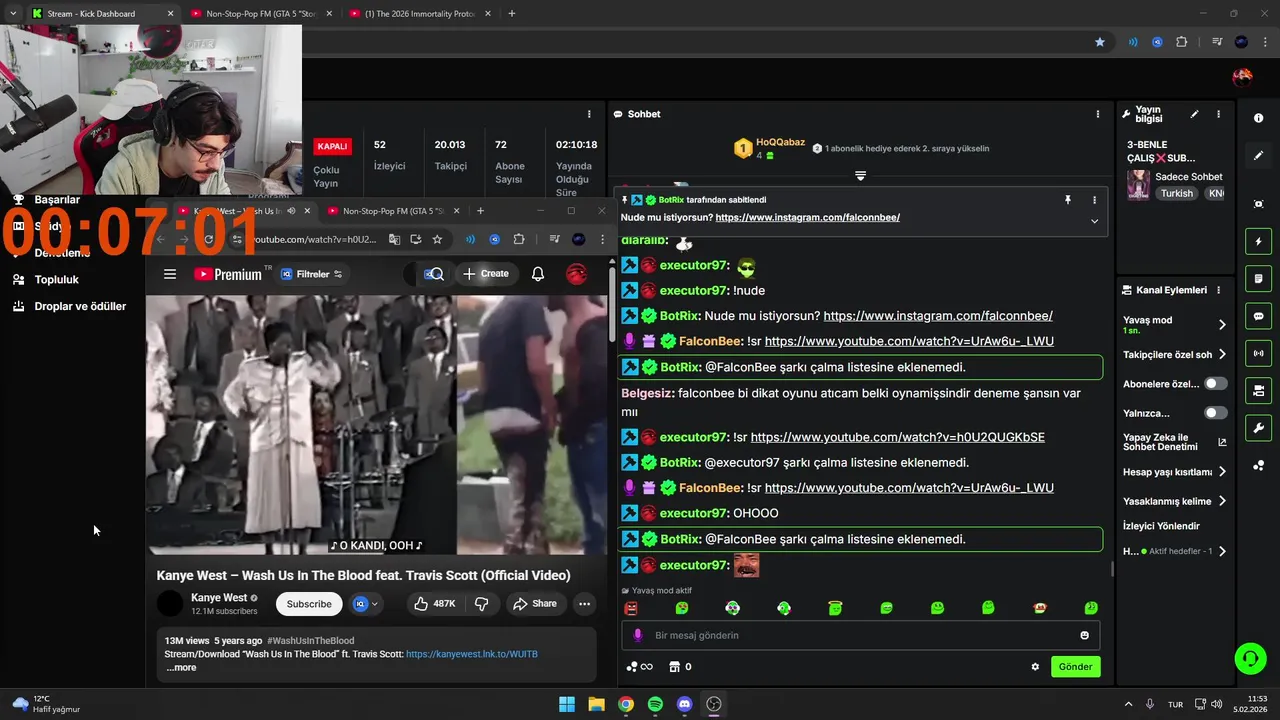Open Windows Start menu
The height and width of the screenshot is (720, 1280).
pyautogui.click(x=567, y=704)
